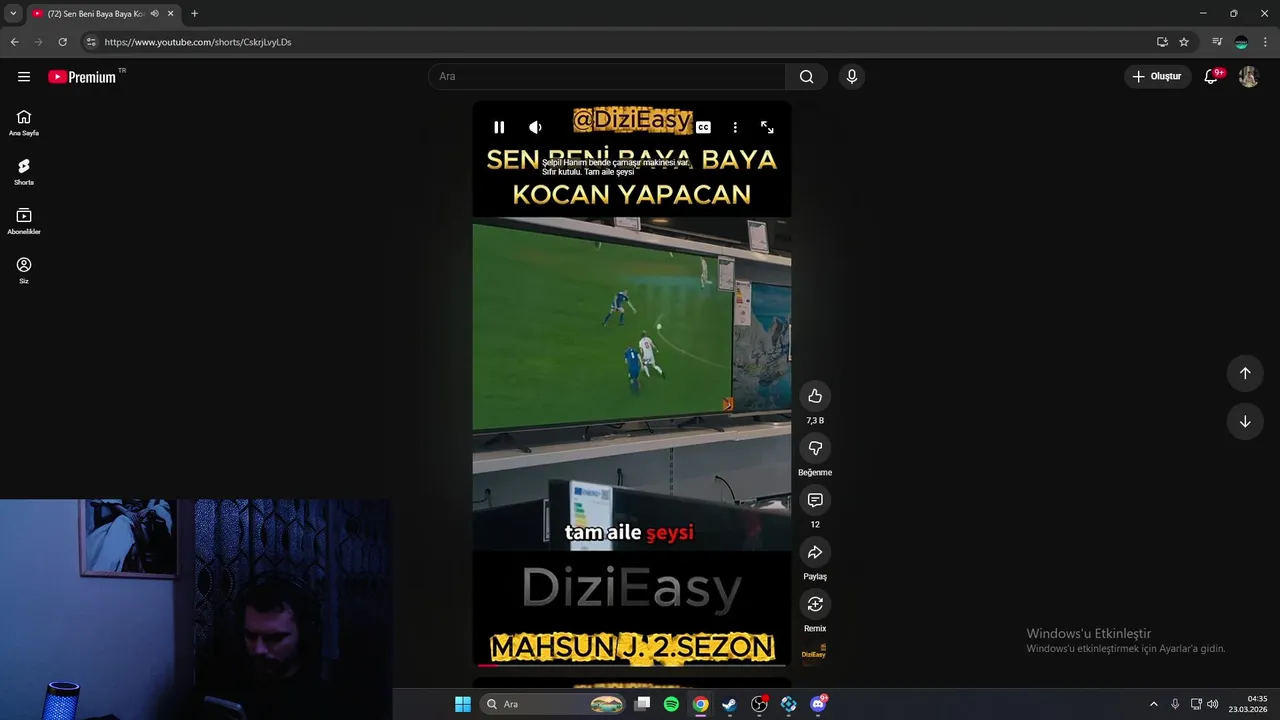Go to the previous Short with up arrow
The width and height of the screenshot is (1280, 720).
(1245, 373)
